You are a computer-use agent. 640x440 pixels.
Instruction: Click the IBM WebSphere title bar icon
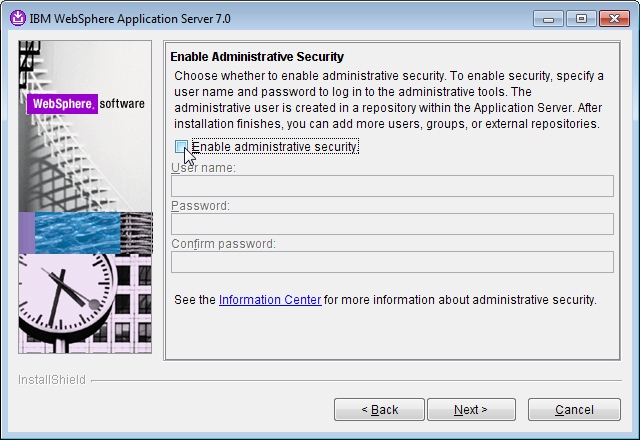click(x=13, y=19)
